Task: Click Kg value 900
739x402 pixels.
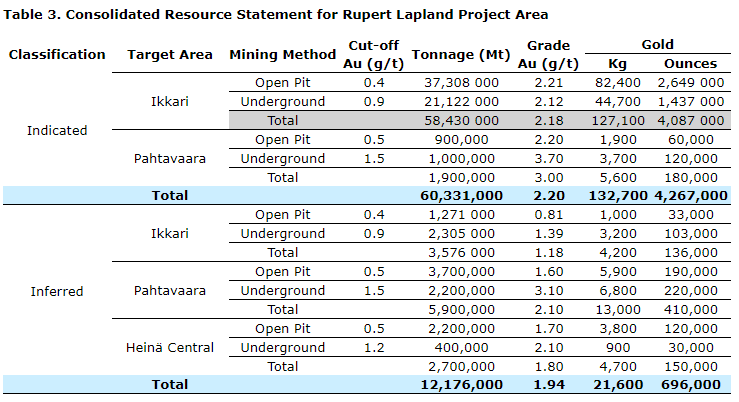Action: coord(617,348)
